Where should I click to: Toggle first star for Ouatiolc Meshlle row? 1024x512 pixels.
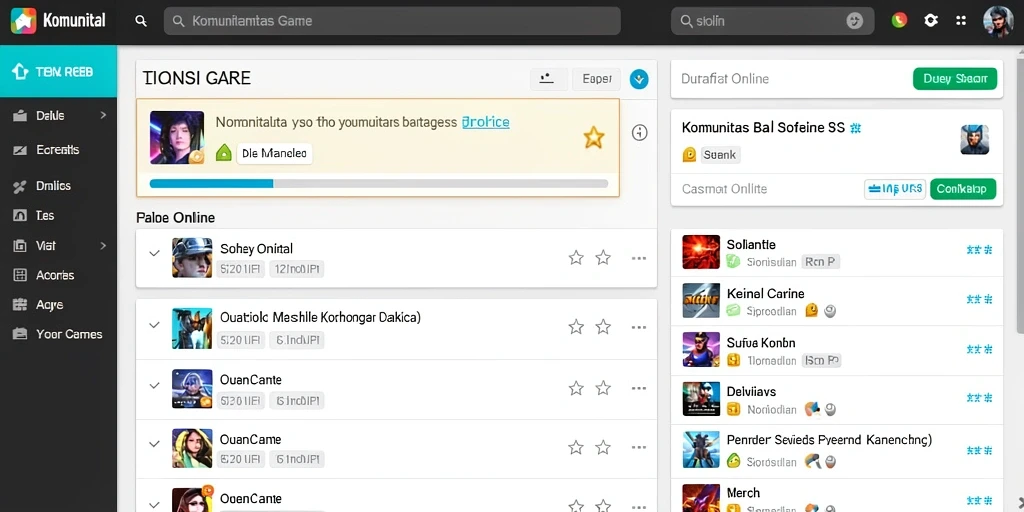[x=575, y=327]
